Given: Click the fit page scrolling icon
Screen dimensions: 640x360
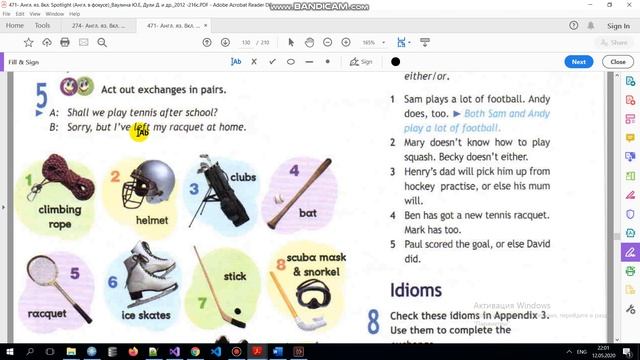Looking at the screenshot, I should pyautogui.click(x=401, y=42).
